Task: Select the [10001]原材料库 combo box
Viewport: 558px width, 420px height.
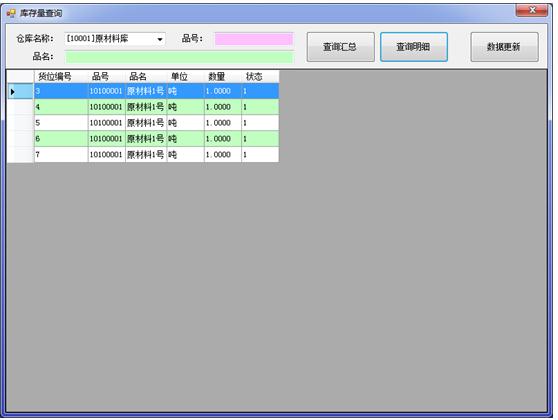Action: click(x=115, y=39)
